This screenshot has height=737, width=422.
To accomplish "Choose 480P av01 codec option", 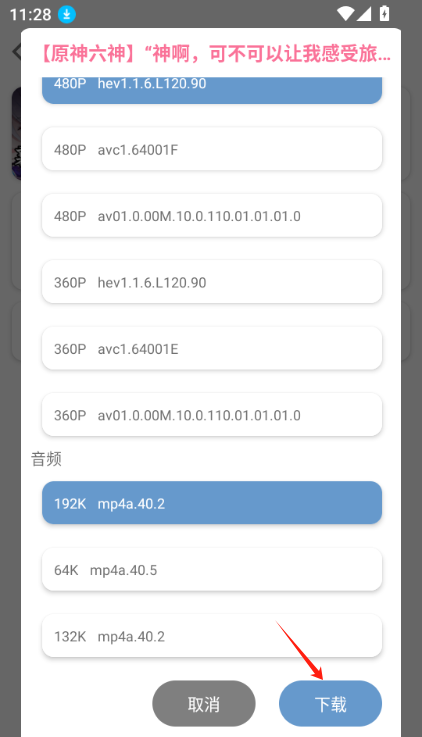I will pyautogui.click(x=212, y=216).
